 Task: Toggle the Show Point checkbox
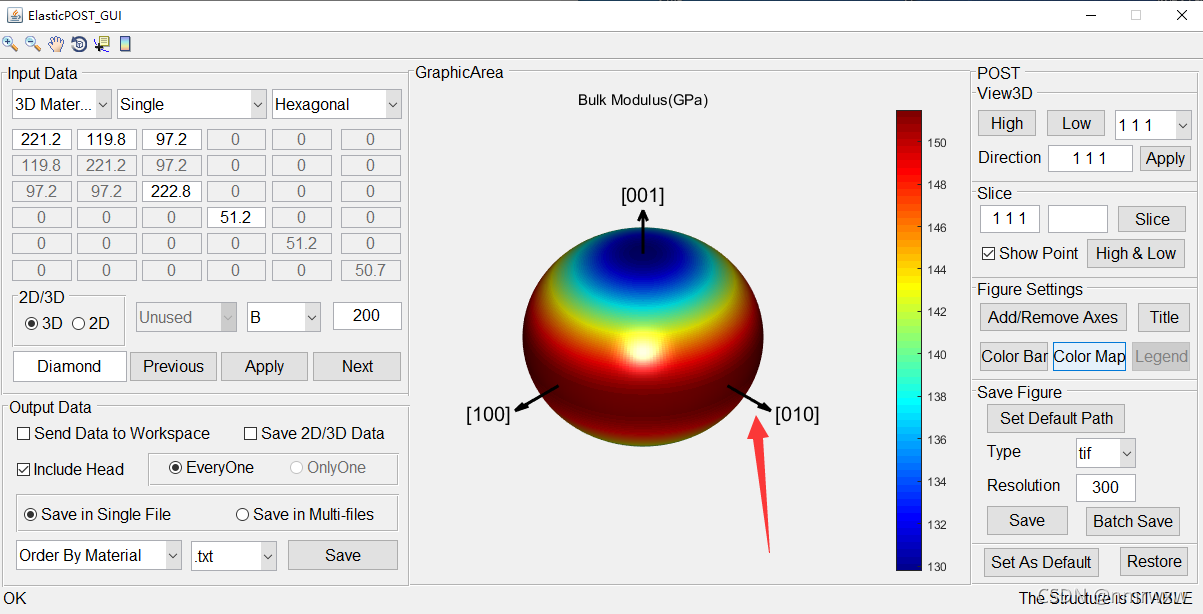click(988, 254)
